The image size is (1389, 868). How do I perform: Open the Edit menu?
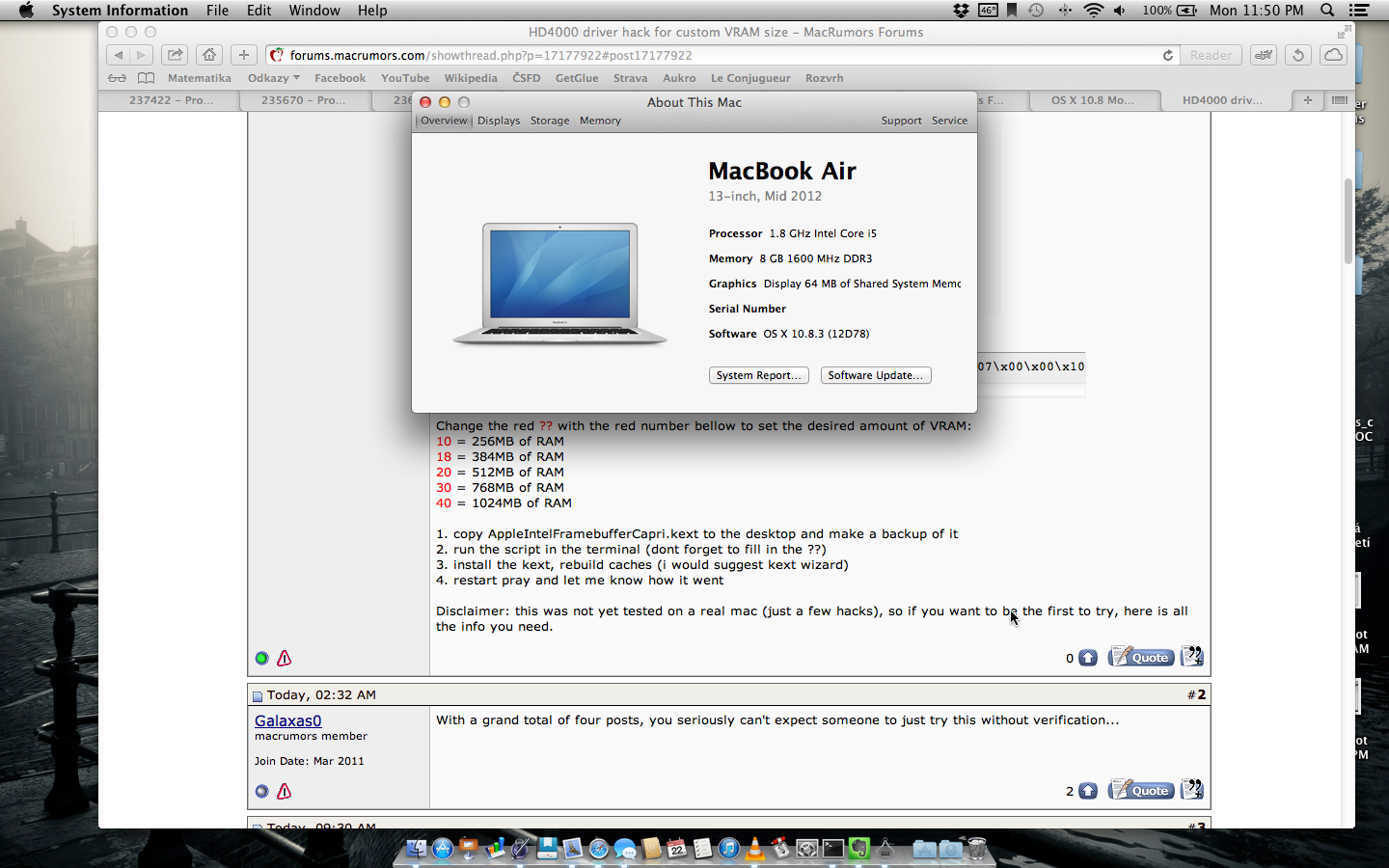259,11
